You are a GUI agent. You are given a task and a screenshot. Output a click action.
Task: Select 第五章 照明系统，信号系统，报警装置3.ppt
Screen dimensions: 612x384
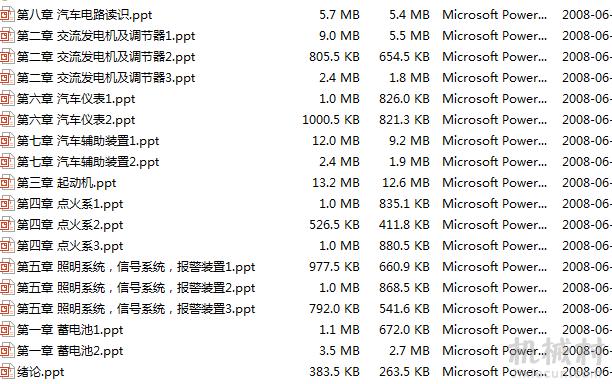136,309
